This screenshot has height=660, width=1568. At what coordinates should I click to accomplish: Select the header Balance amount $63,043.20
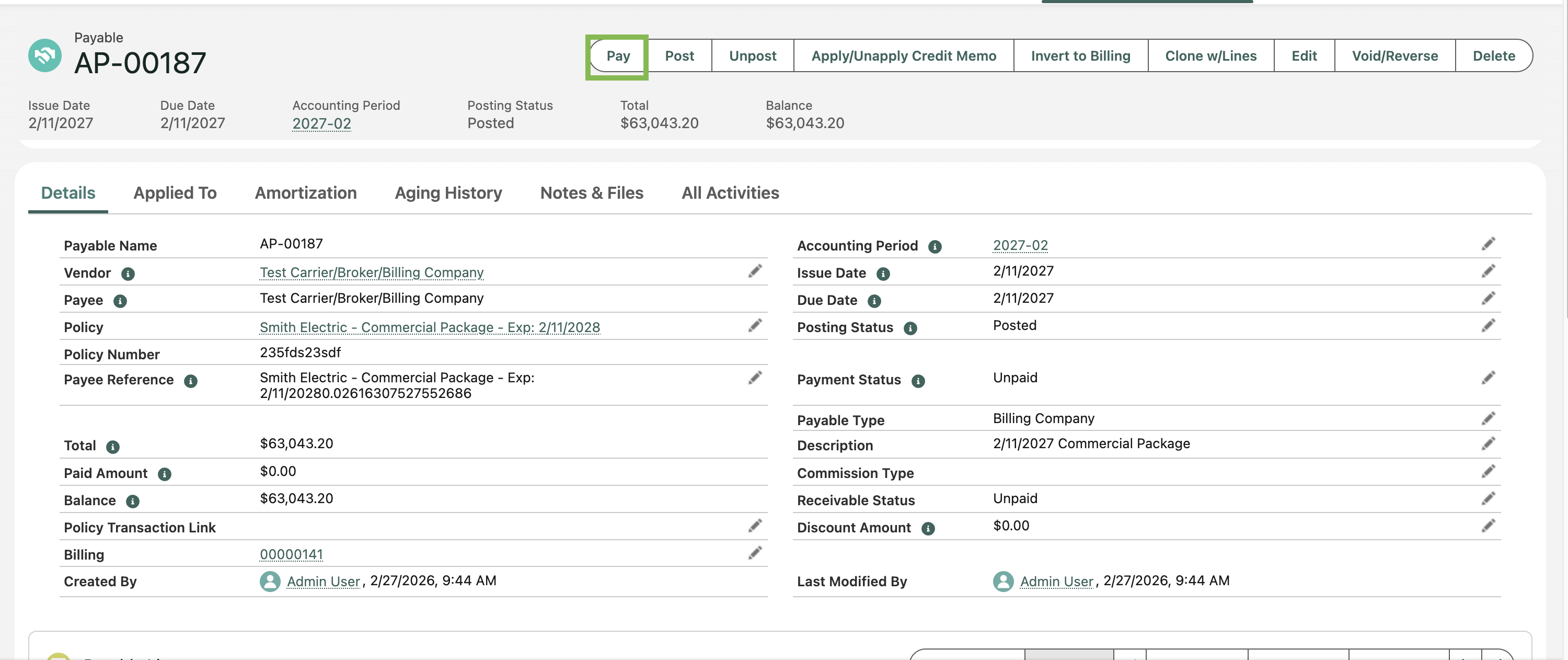point(805,123)
